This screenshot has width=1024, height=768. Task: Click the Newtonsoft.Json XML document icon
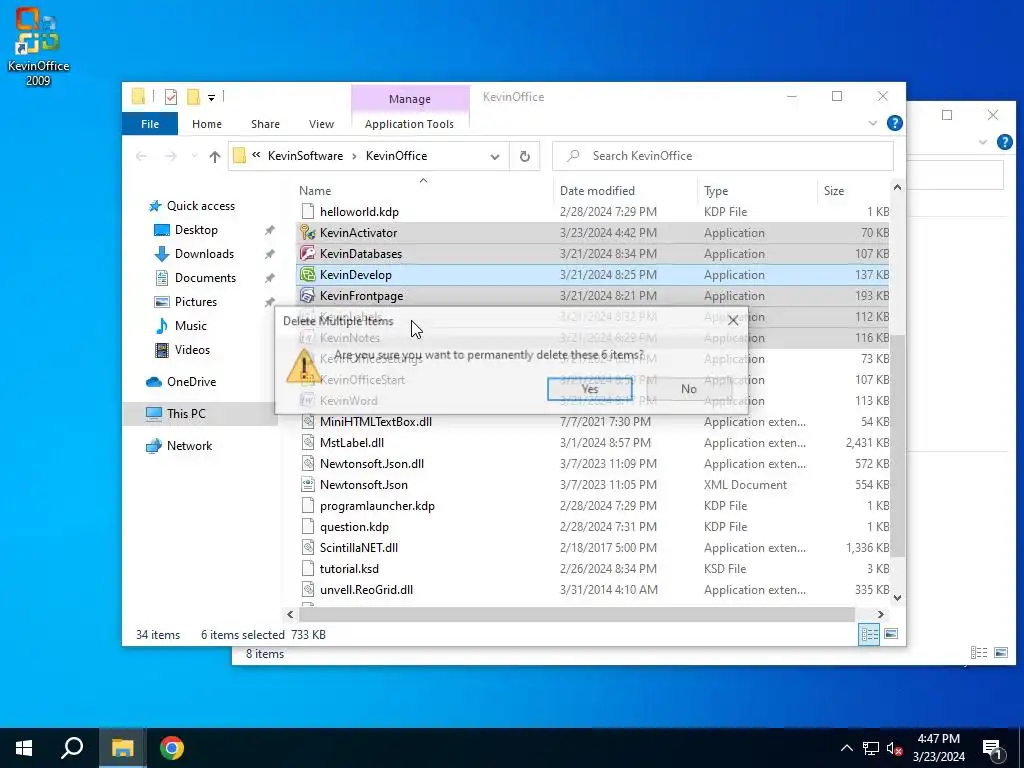[x=308, y=485]
